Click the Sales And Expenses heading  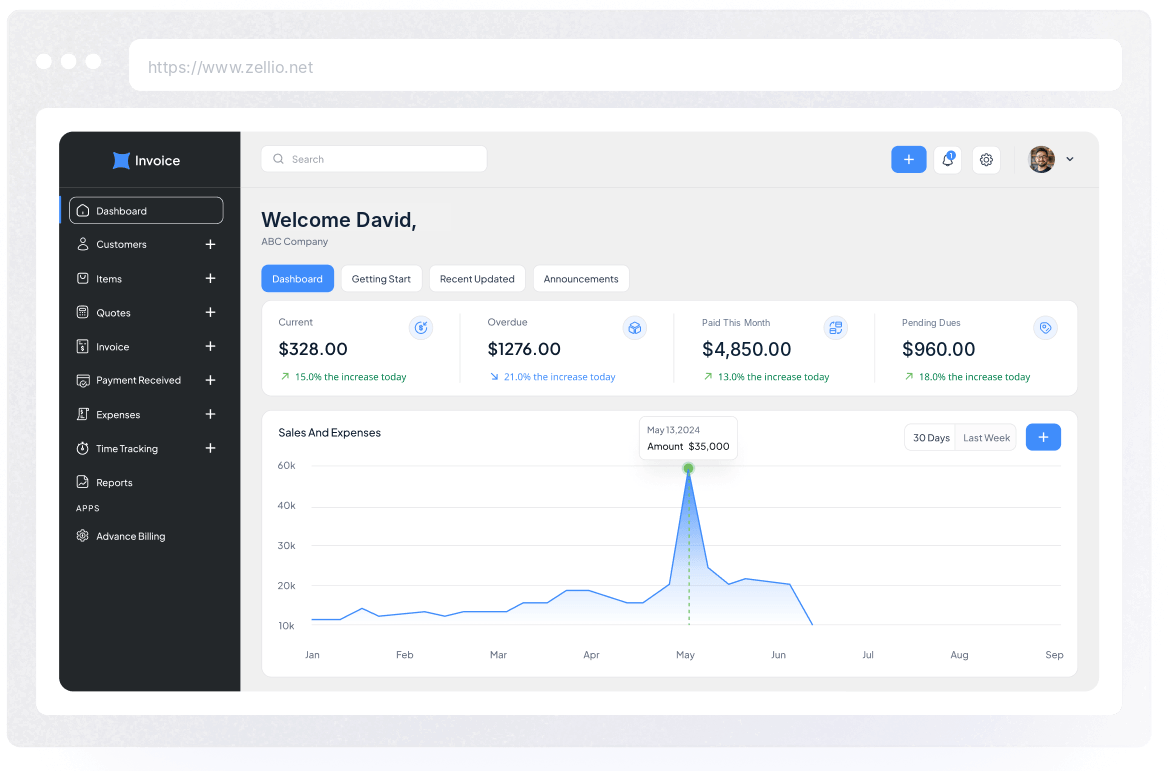click(x=329, y=432)
